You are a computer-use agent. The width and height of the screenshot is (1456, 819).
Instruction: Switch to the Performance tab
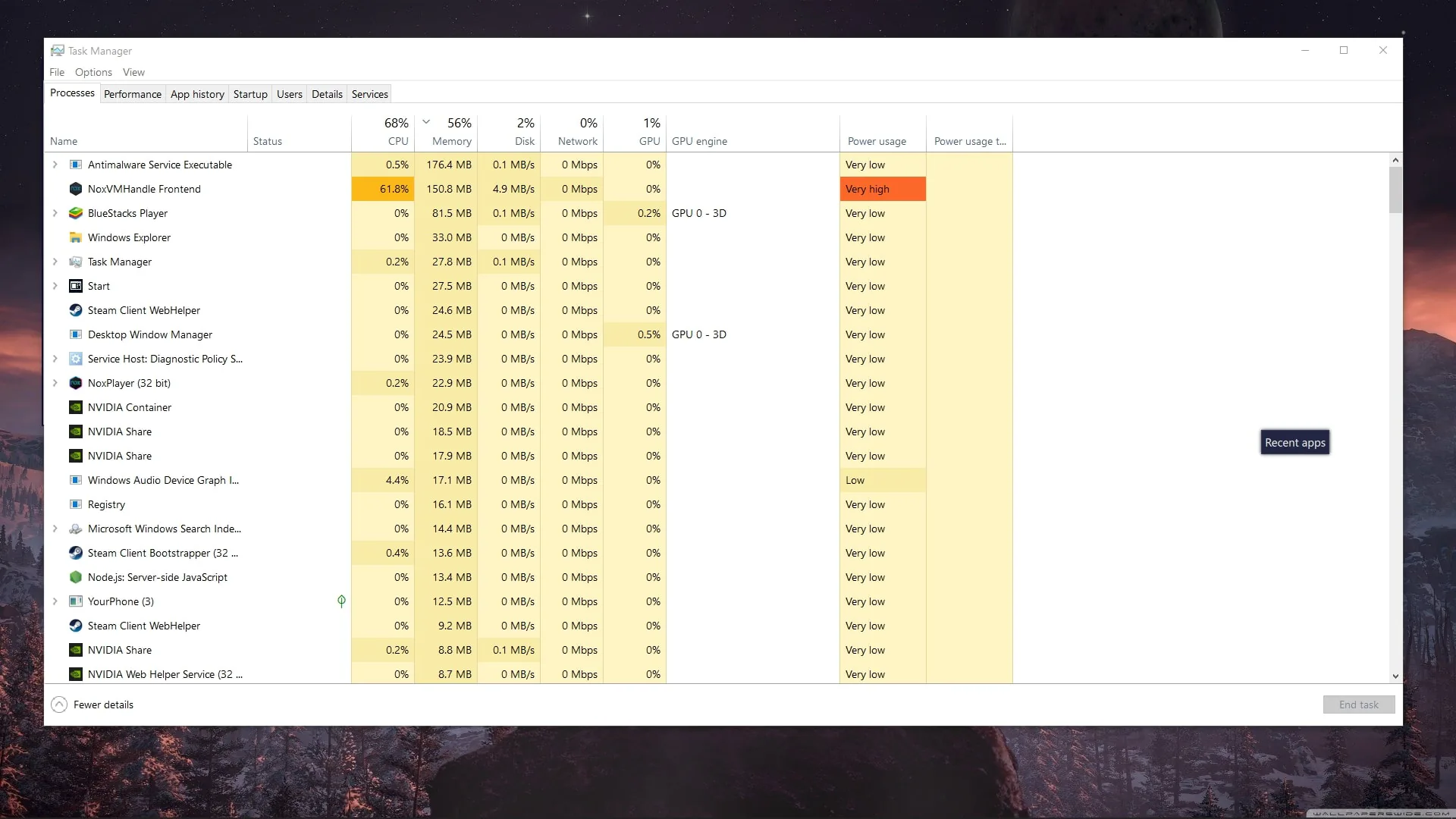click(x=133, y=94)
